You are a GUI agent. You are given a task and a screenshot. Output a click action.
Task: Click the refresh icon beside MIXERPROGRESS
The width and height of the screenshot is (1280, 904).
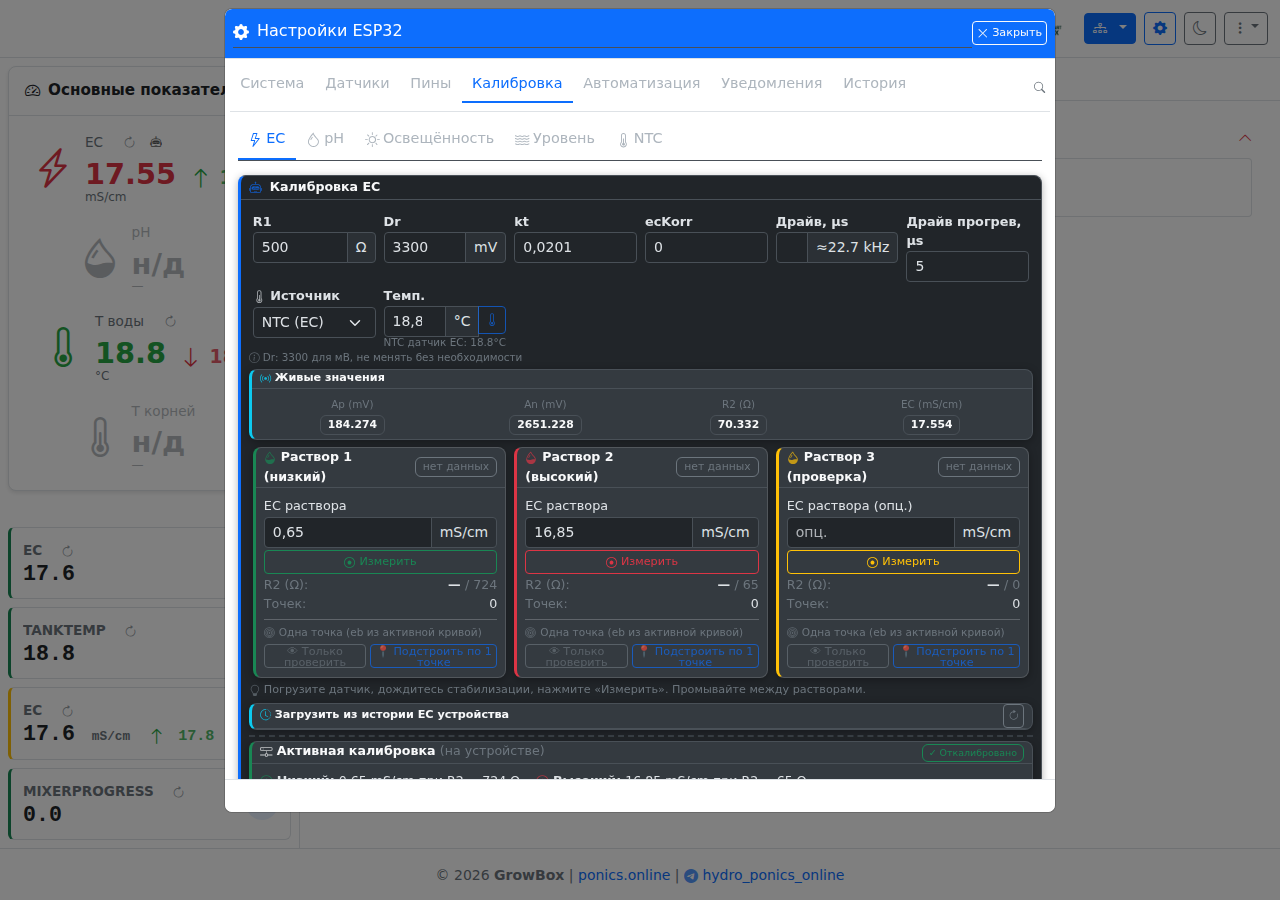tap(179, 792)
